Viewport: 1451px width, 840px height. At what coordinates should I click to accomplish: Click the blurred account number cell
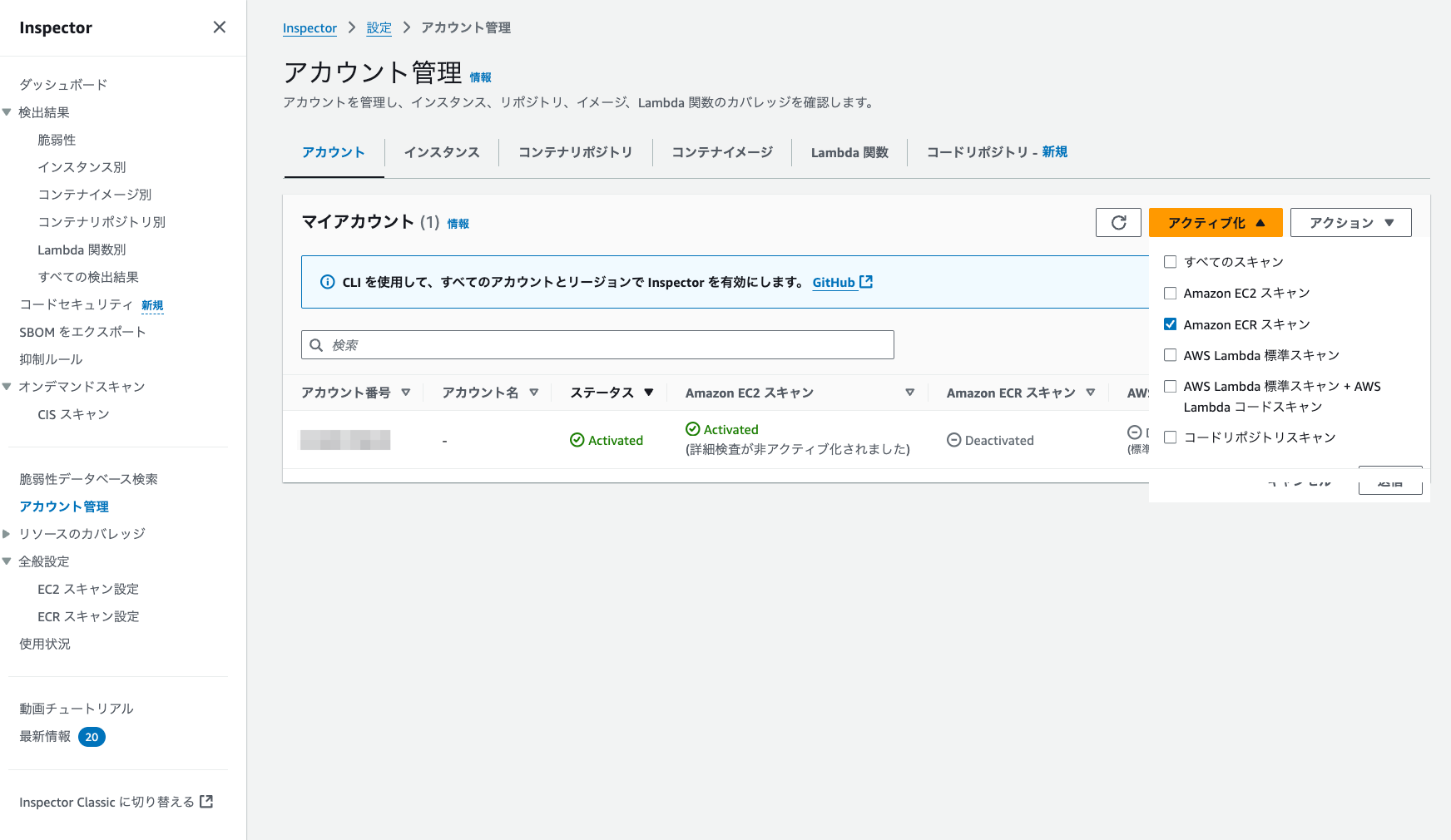pyautogui.click(x=345, y=440)
